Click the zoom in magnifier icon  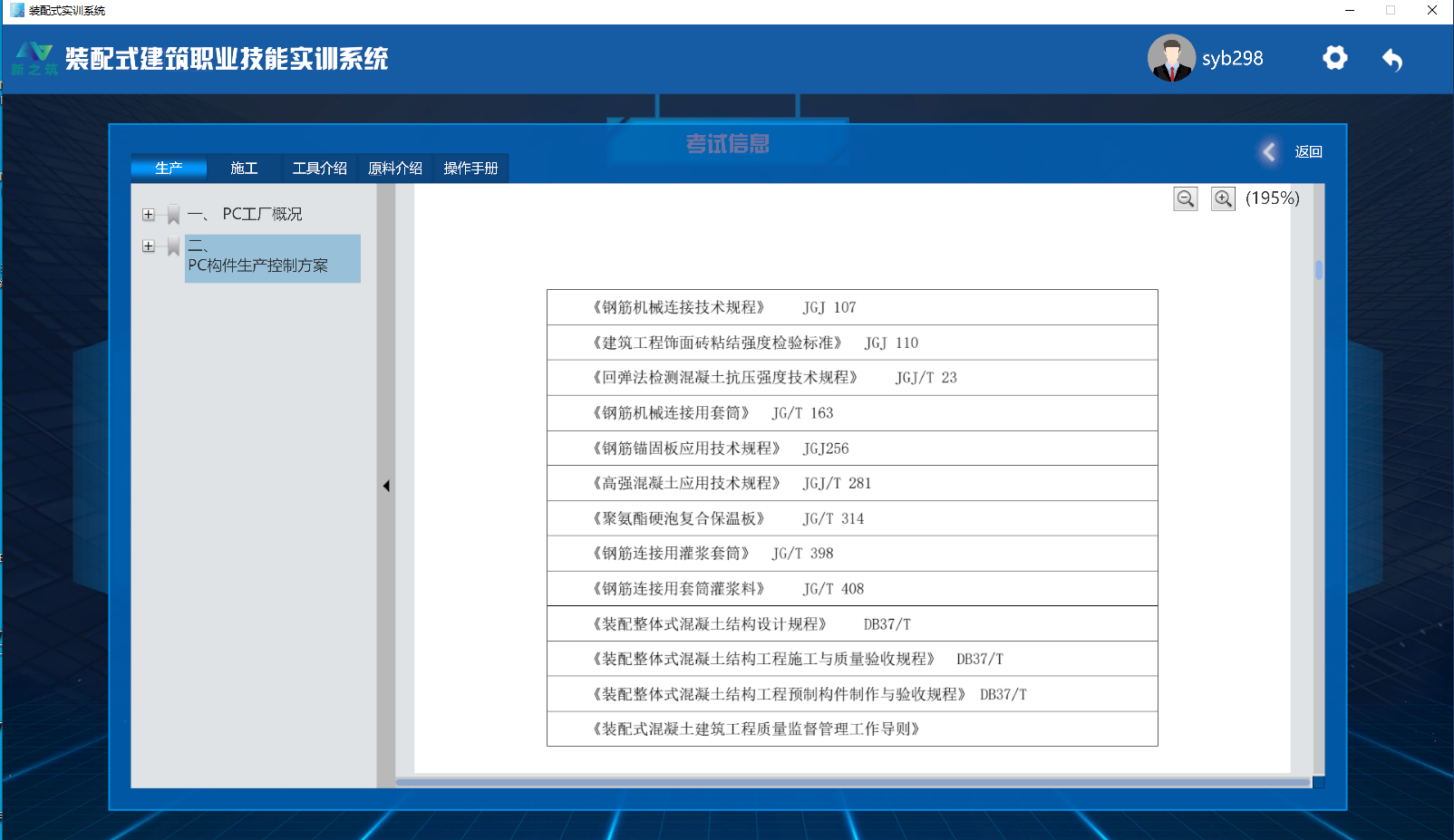(x=1223, y=199)
